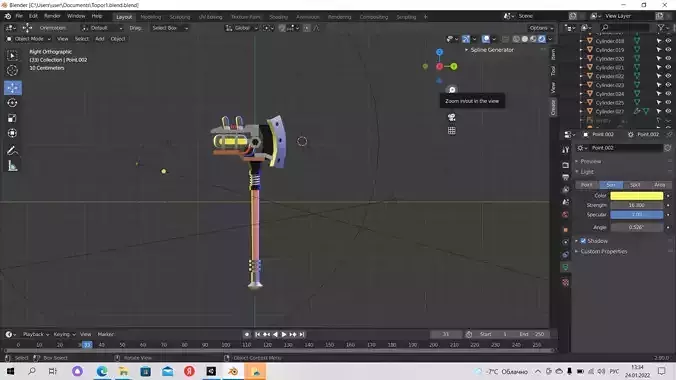Open the outliner filter funnel icon
This screenshot has width=676, height=380.
click(x=661, y=28)
